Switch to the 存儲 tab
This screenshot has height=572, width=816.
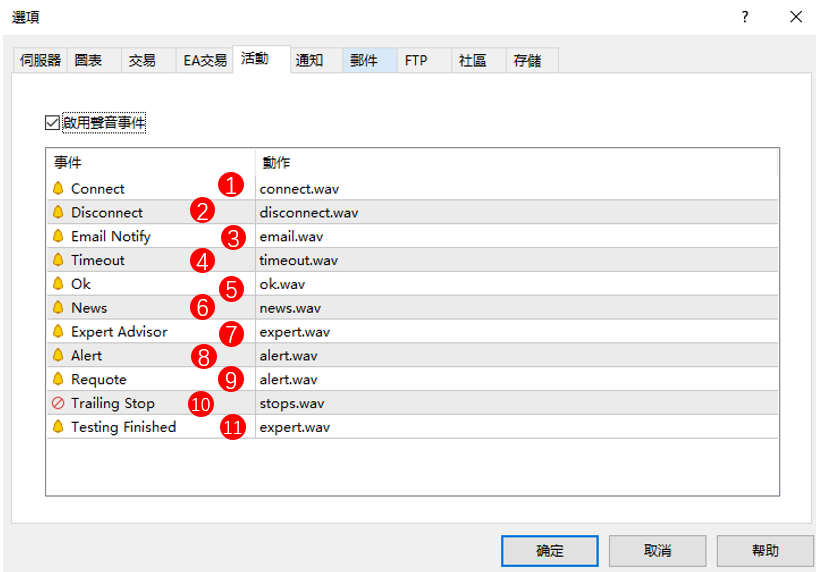pyautogui.click(x=532, y=60)
